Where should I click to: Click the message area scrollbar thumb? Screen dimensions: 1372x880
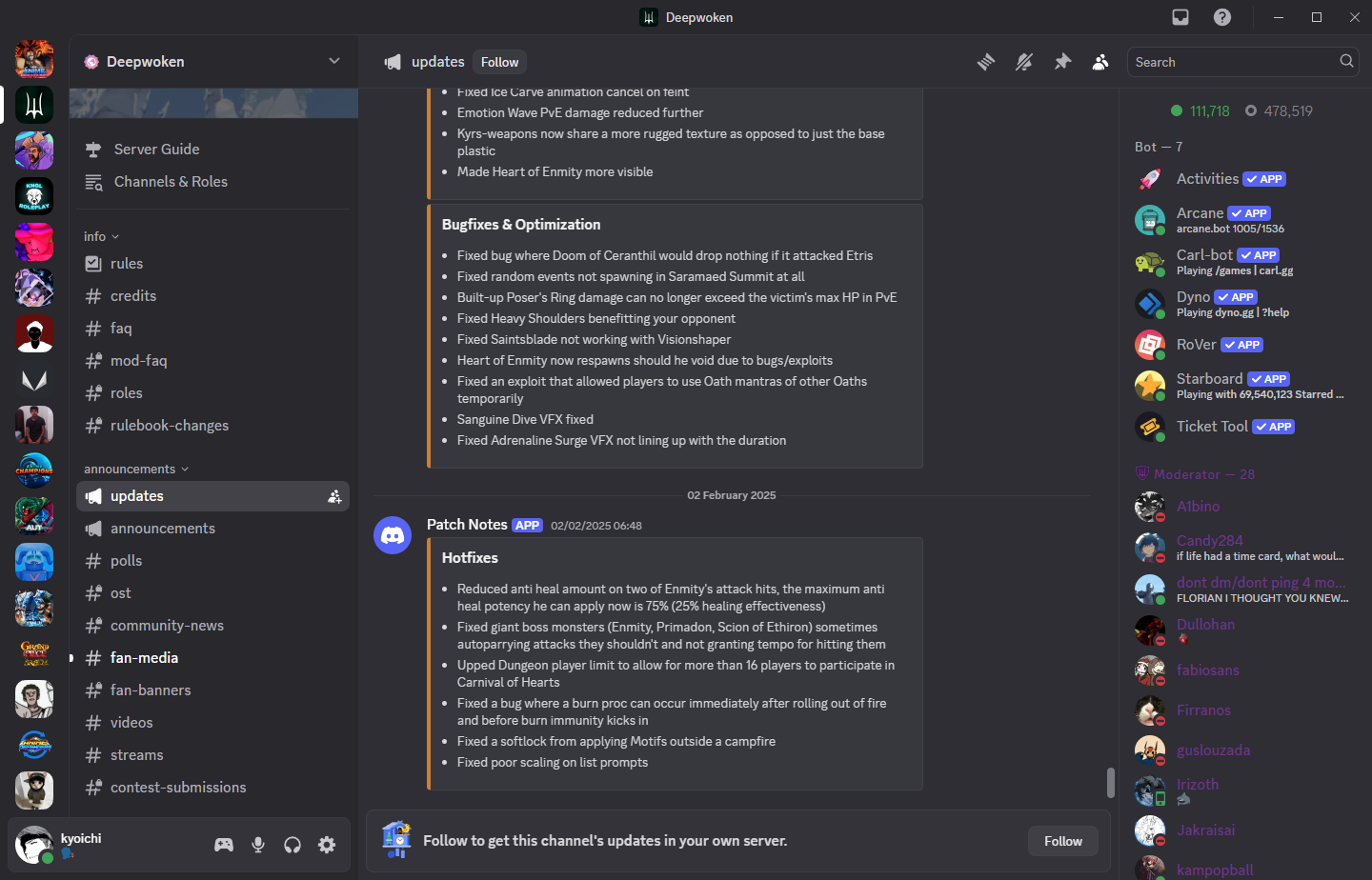point(1111,783)
